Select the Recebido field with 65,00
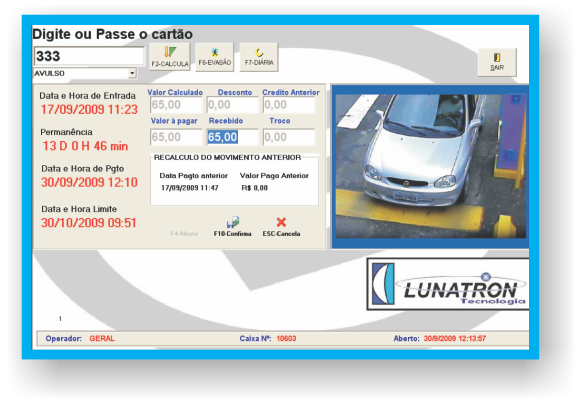The height and width of the screenshot is (400, 576). coord(233,137)
